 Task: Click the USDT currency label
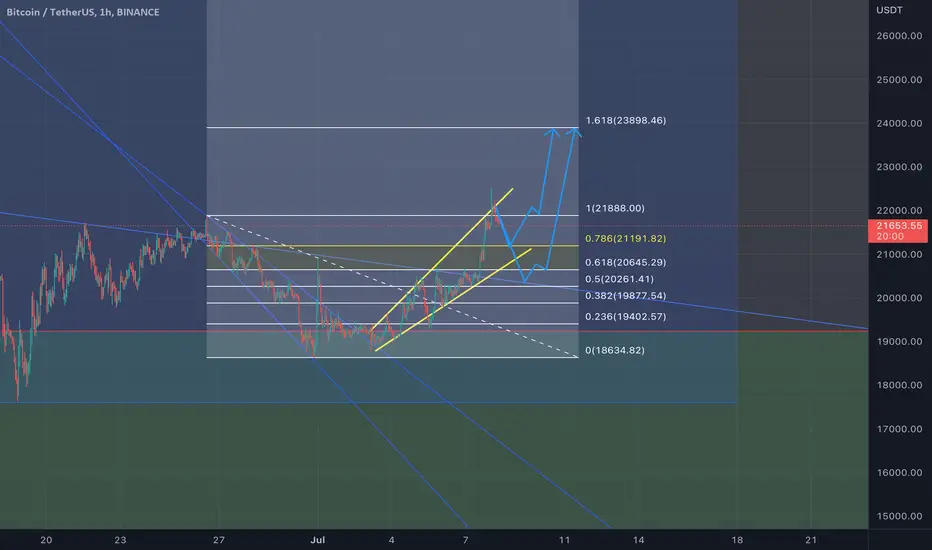(x=889, y=10)
